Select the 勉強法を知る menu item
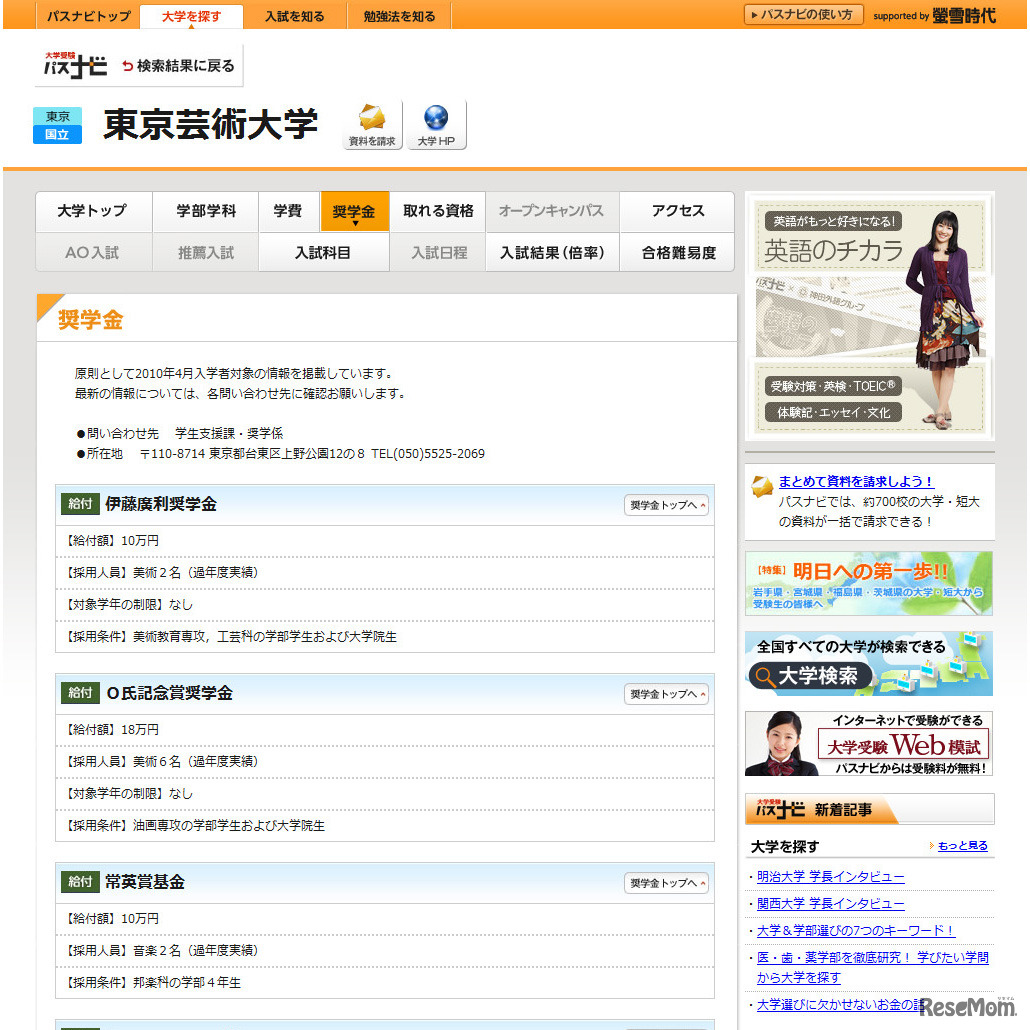 (399, 15)
